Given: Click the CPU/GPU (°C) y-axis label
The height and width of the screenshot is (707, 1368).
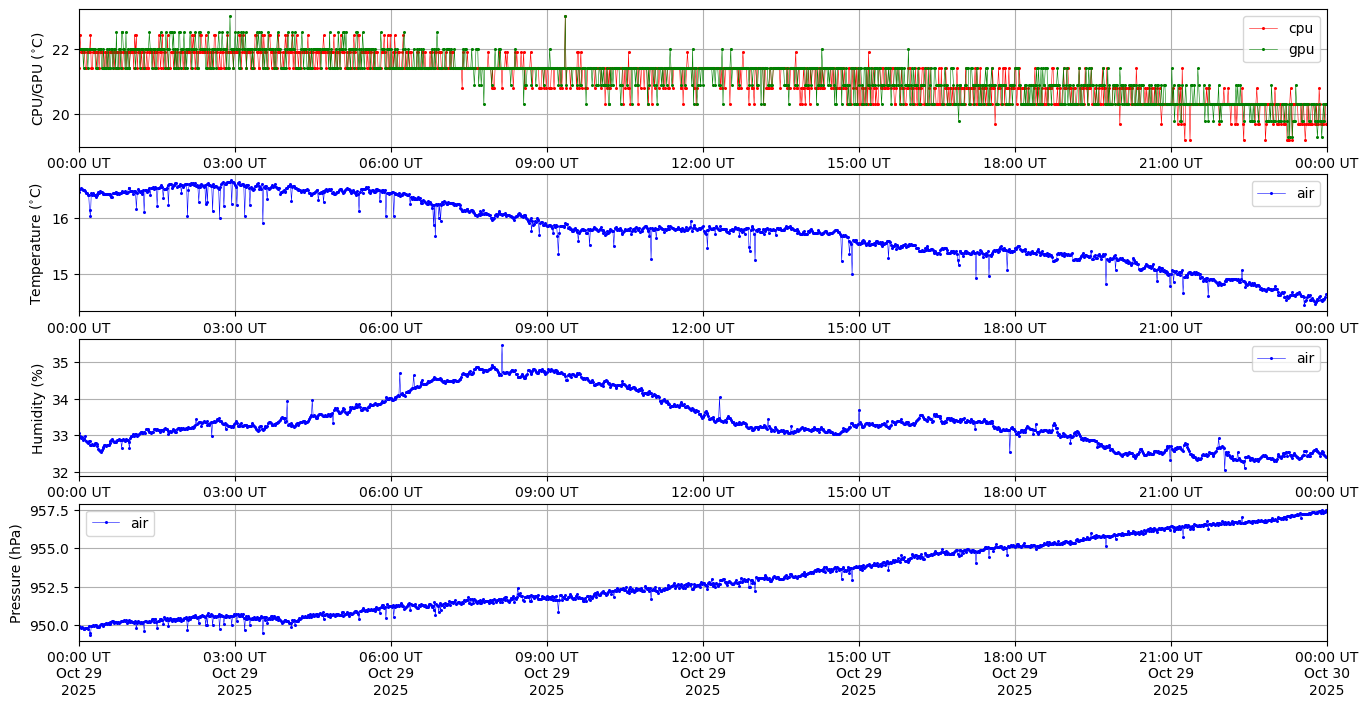Looking at the screenshot, I should [38, 79].
